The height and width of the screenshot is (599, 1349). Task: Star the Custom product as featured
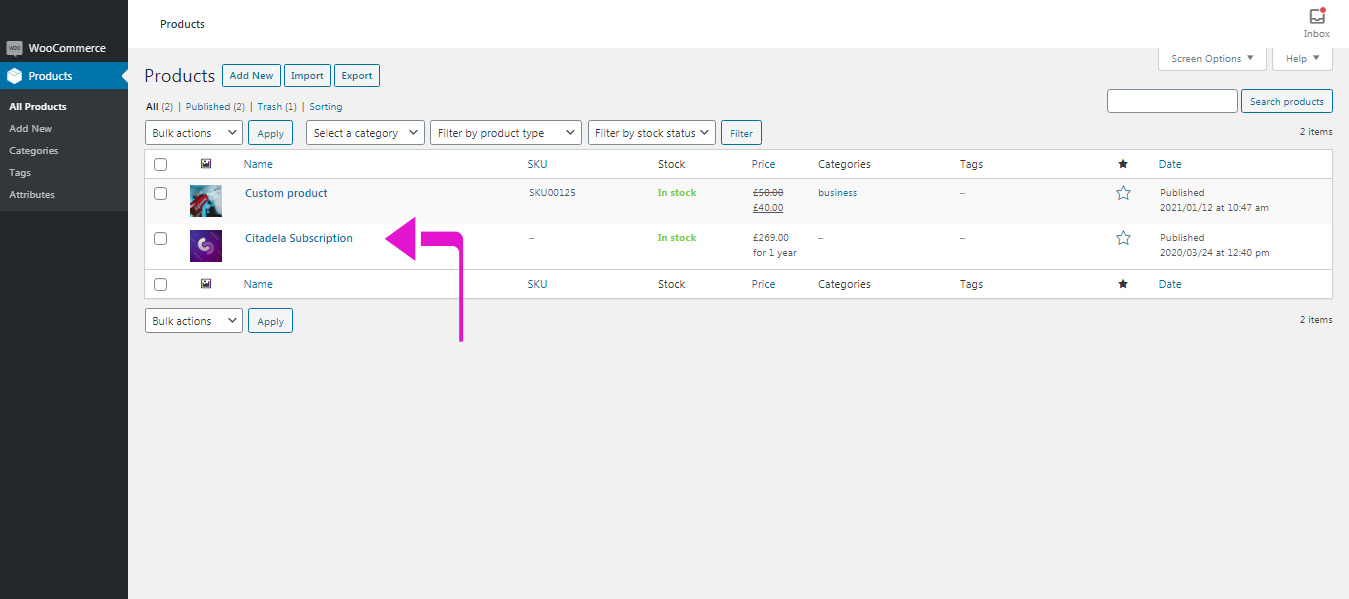(x=1123, y=193)
